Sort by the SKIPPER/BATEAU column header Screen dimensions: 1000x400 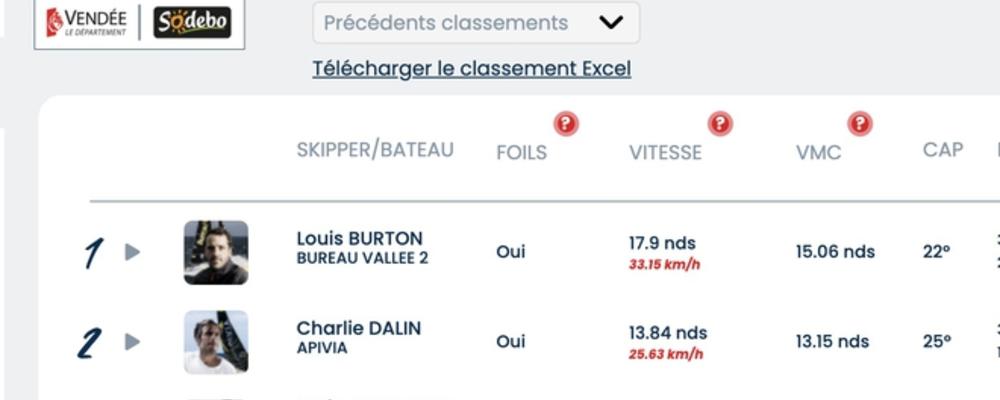click(375, 150)
